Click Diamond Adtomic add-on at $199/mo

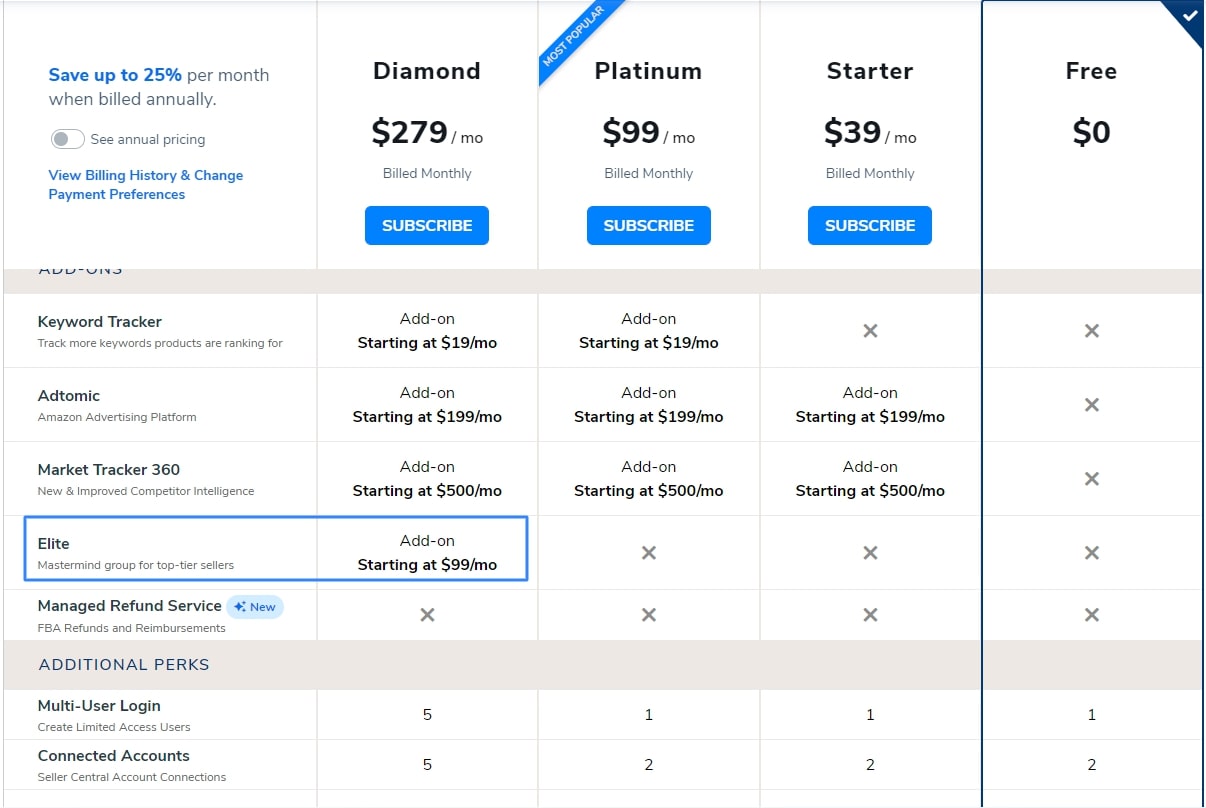(x=427, y=405)
